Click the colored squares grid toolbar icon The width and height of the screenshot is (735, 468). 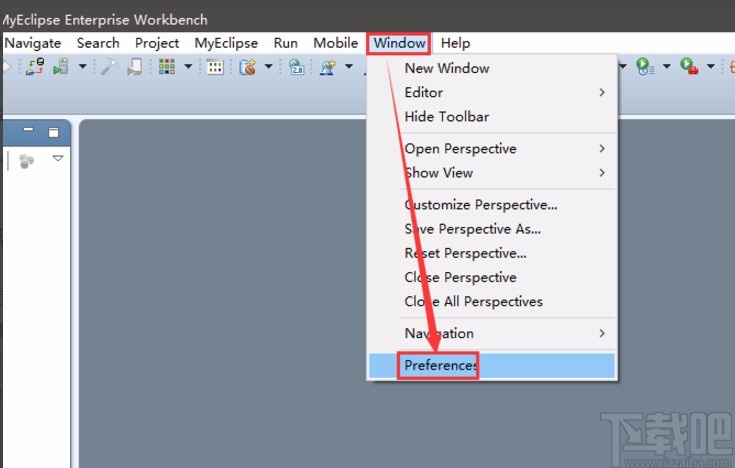167,66
